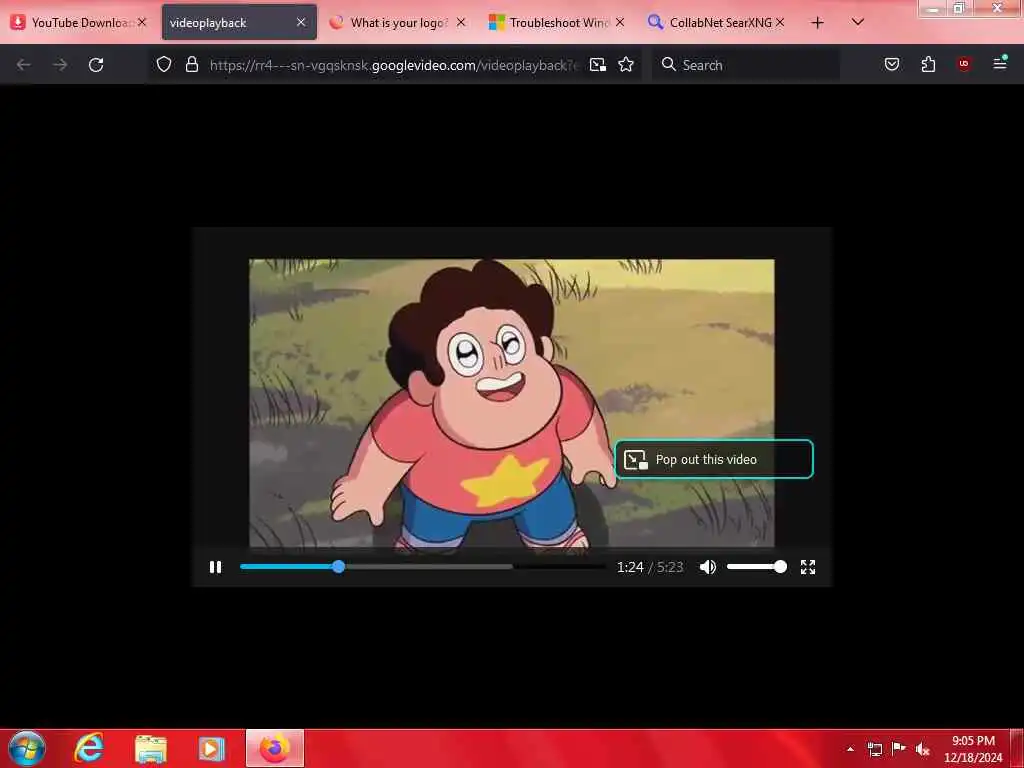Screen dimensions: 1024x768
Task: Open a new browser tab
Action: (x=817, y=23)
